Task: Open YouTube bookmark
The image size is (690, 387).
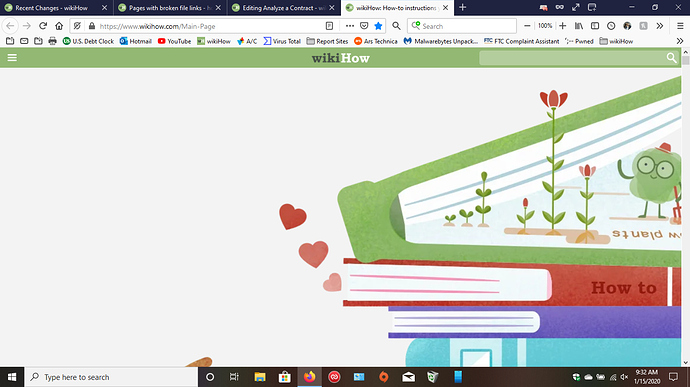Action: coord(174,41)
